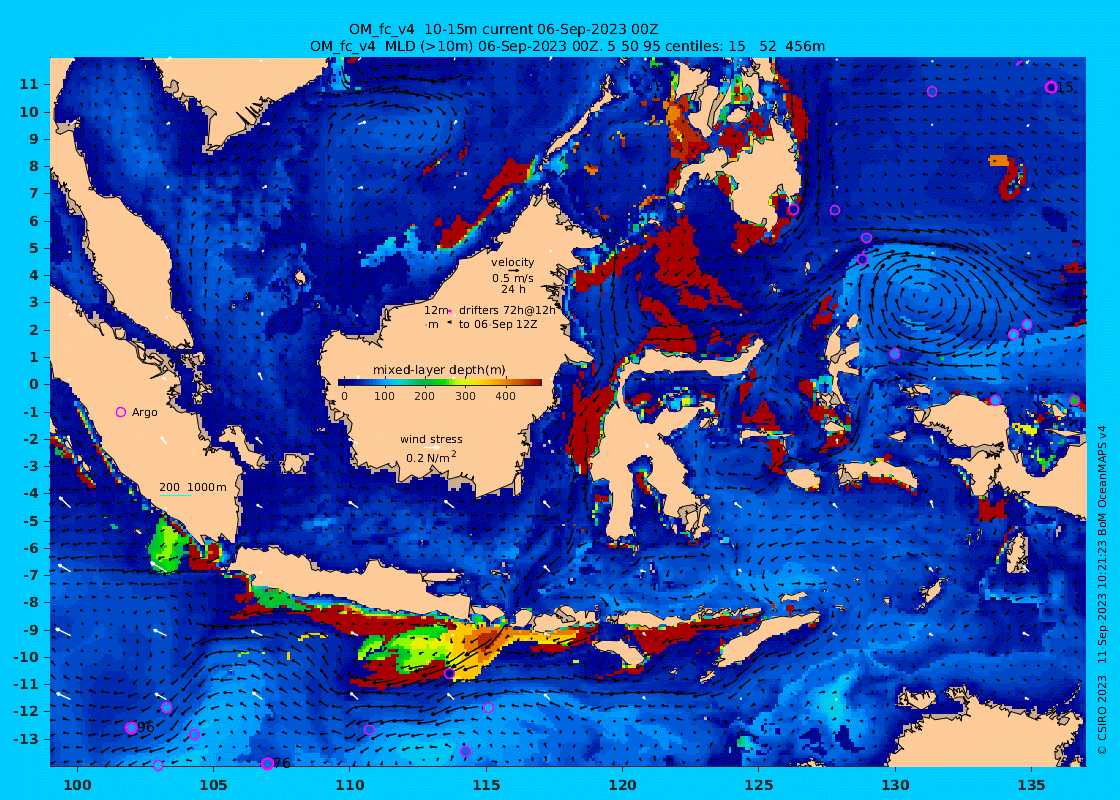Click the '200' tick on the color bar
Viewport: 1120px width, 800px height.
pos(424,396)
